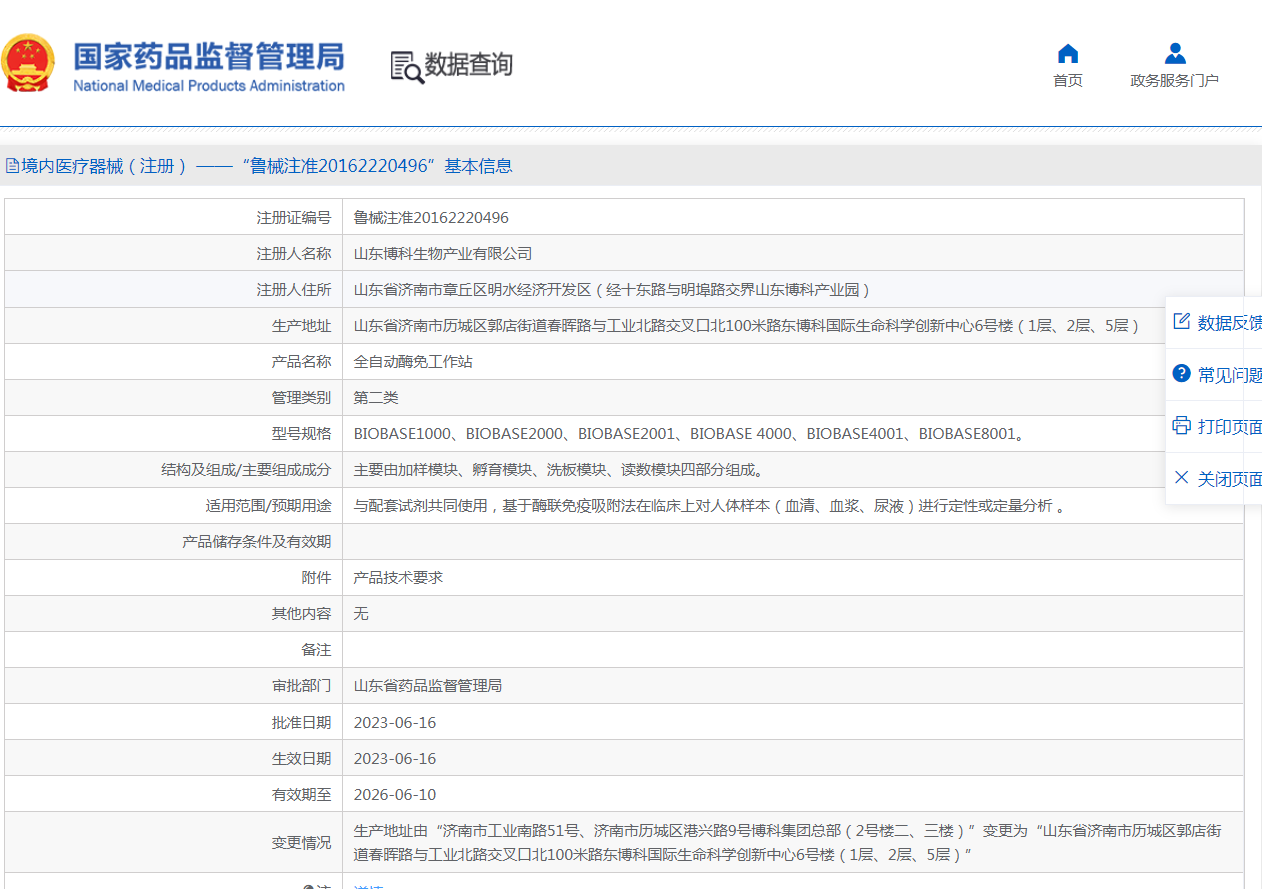Close the page via the X icon

[1181, 478]
